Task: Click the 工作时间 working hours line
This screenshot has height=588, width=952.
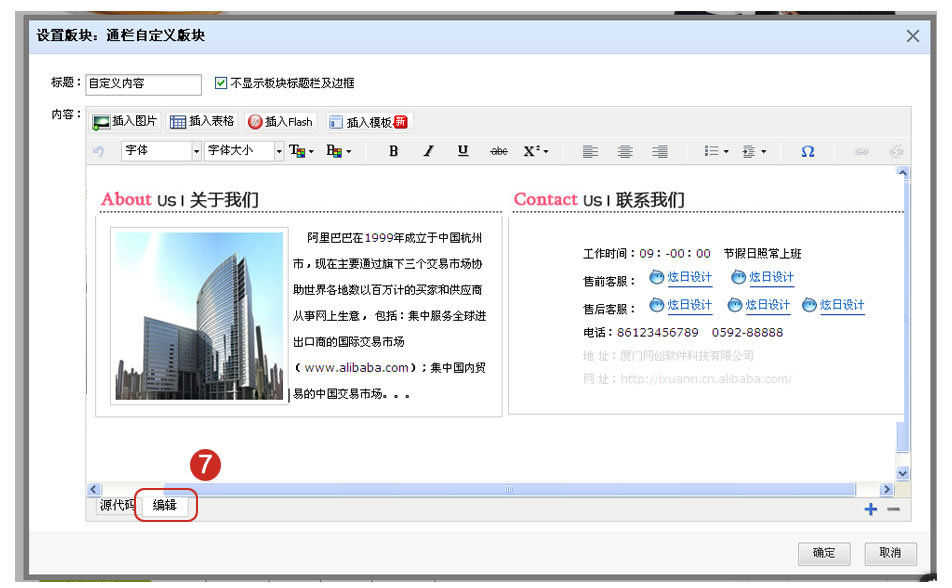Action: click(x=692, y=253)
